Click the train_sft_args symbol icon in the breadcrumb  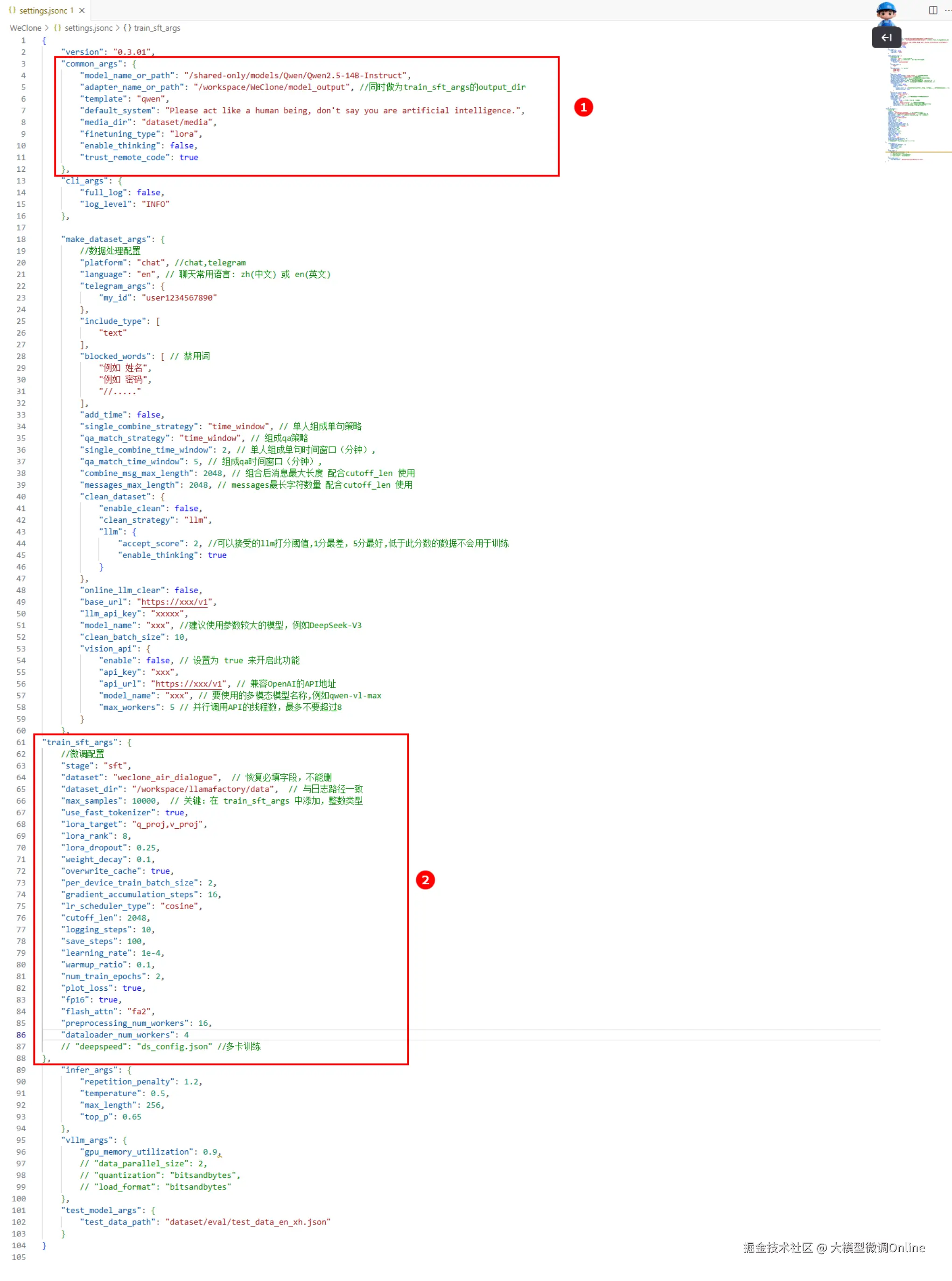[127, 28]
